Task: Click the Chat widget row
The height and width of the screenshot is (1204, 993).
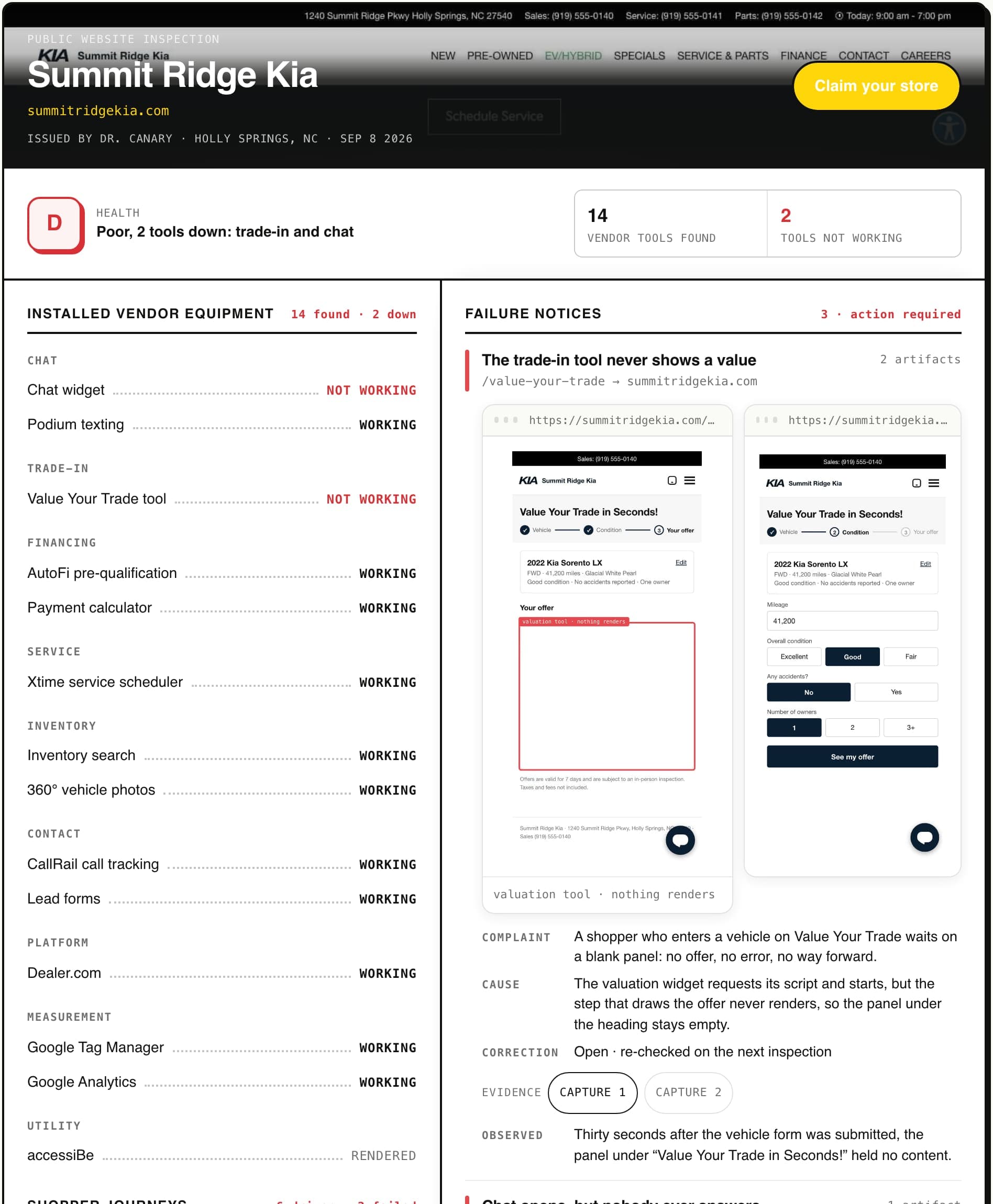Action: [x=222, y=390]
